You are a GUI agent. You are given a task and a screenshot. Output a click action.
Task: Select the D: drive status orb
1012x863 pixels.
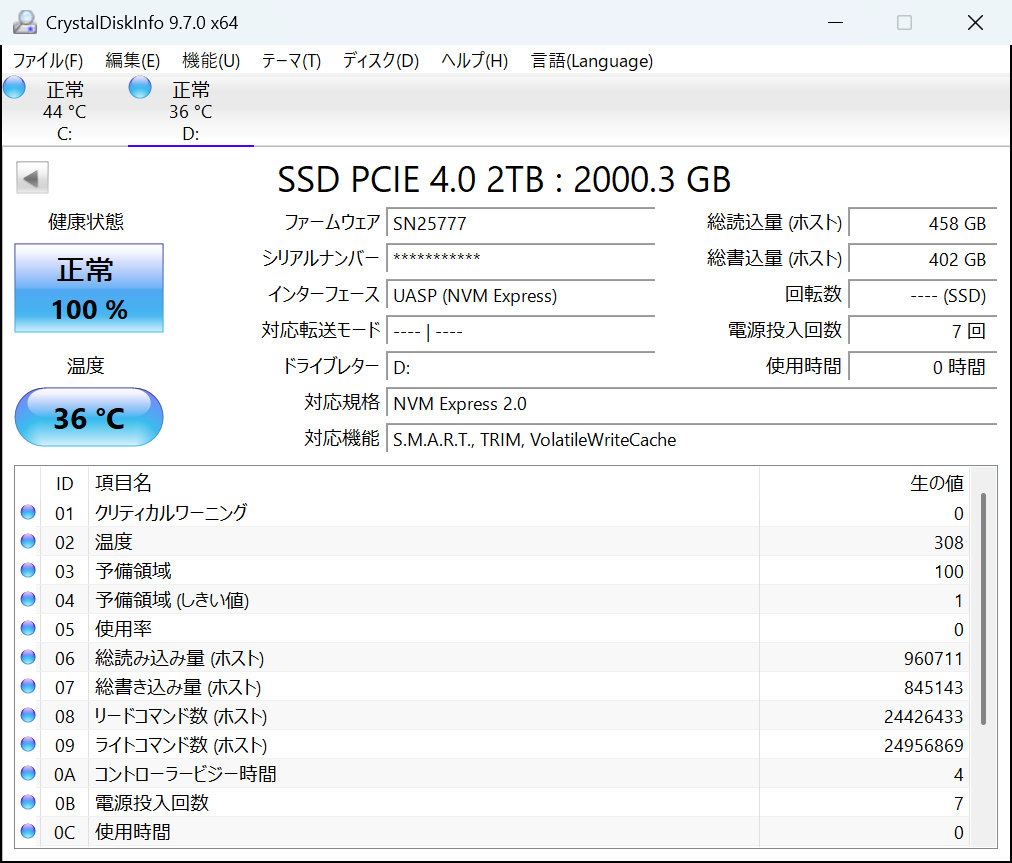(x=140, y=87)
